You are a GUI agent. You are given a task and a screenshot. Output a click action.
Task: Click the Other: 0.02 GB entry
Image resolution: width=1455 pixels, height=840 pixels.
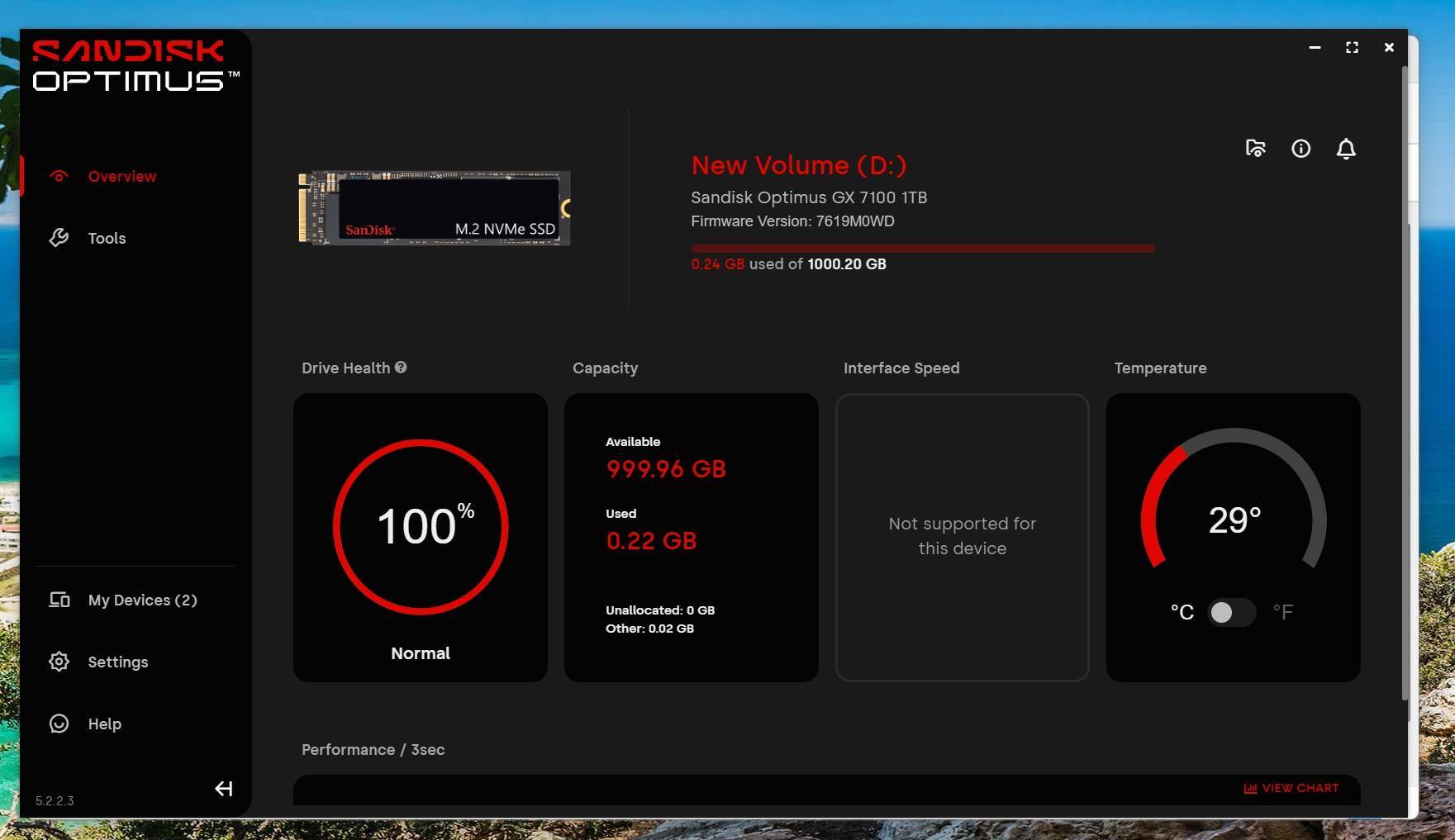[x=649, y=629]
